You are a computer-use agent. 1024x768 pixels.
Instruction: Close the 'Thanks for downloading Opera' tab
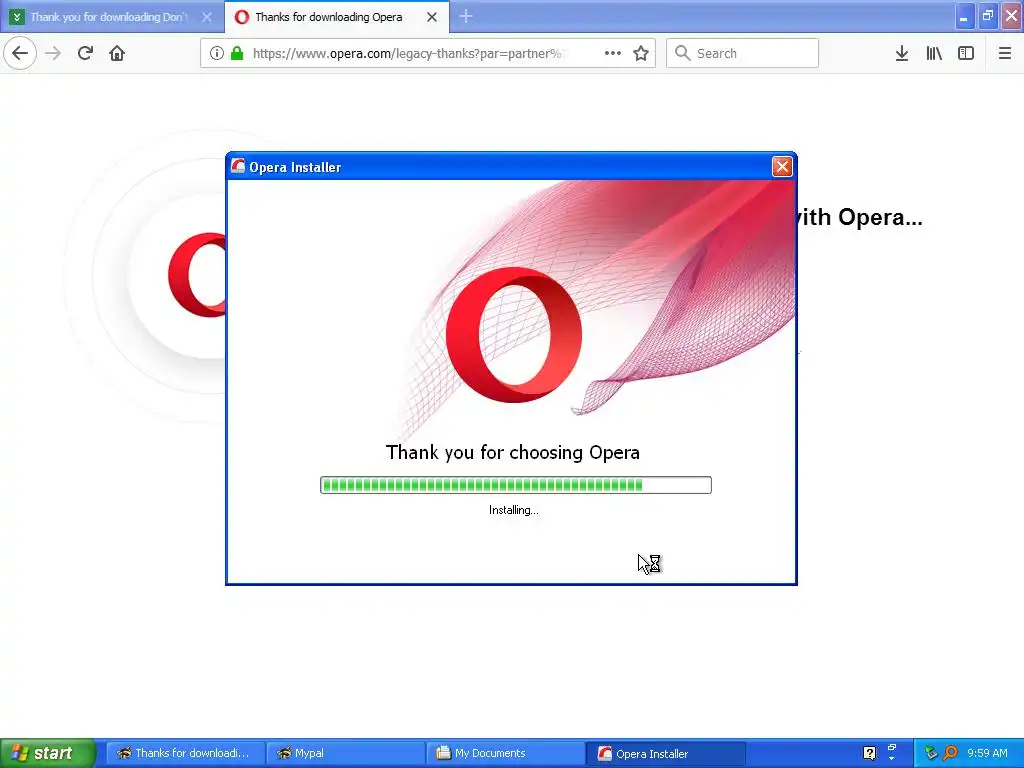(x=432, y=17)
